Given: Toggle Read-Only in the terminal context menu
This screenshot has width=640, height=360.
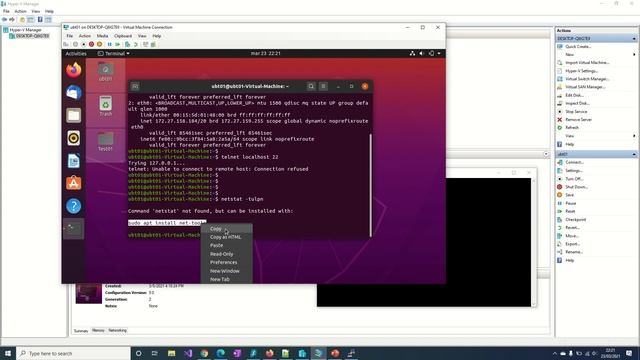Looking at the screenshot, I should 227,254.
